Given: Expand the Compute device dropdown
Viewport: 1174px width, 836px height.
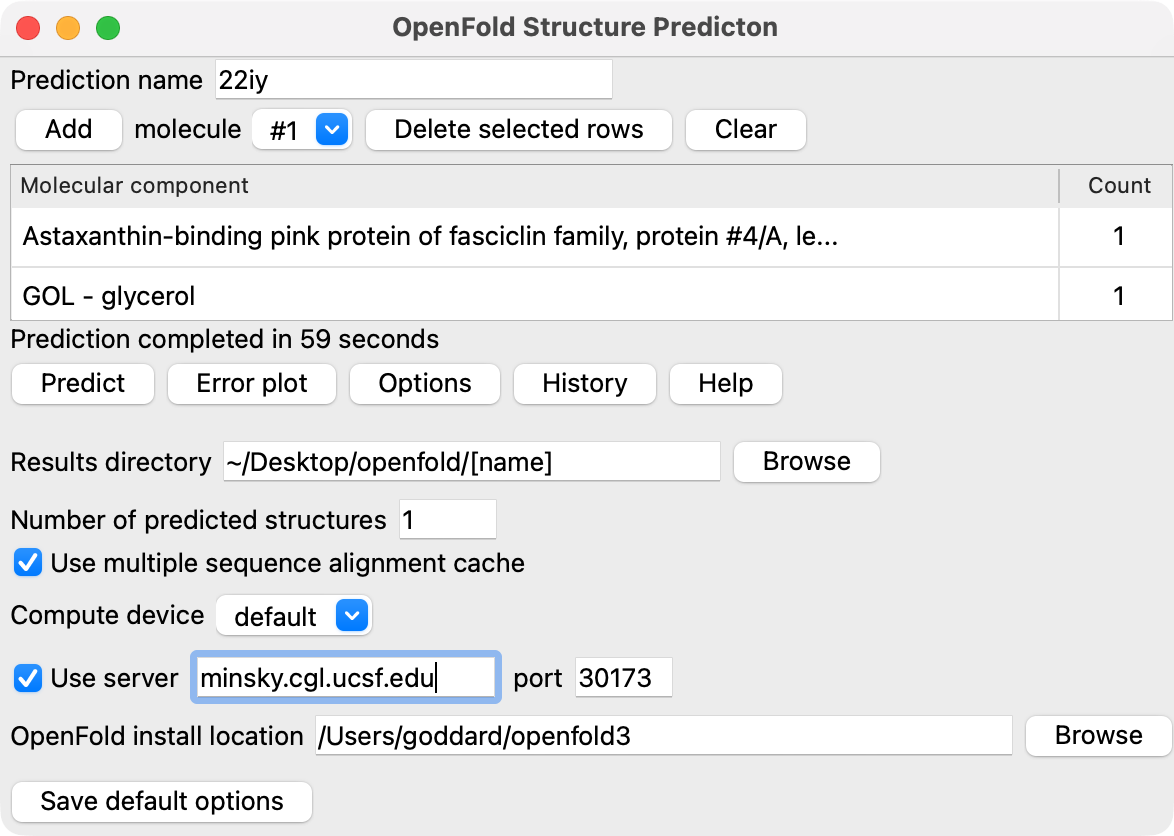Looking at the screenshot, I should point(293,616).
